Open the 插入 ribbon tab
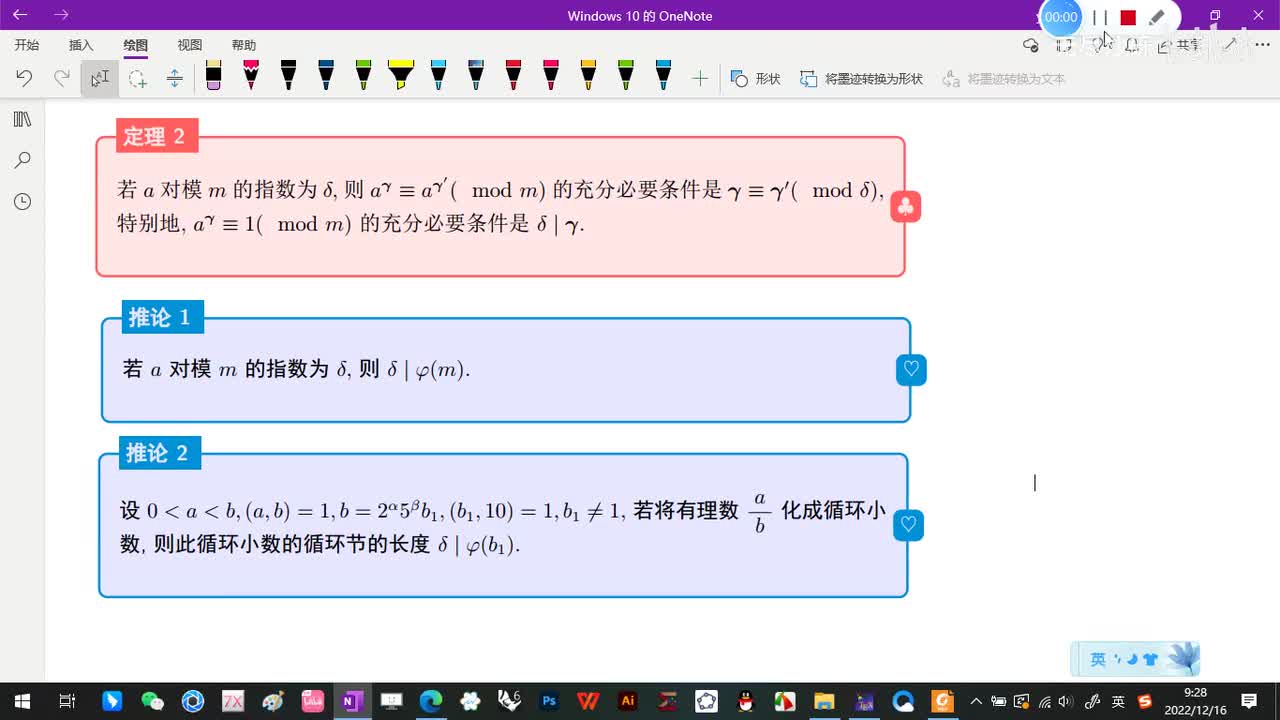 (81, 45)
